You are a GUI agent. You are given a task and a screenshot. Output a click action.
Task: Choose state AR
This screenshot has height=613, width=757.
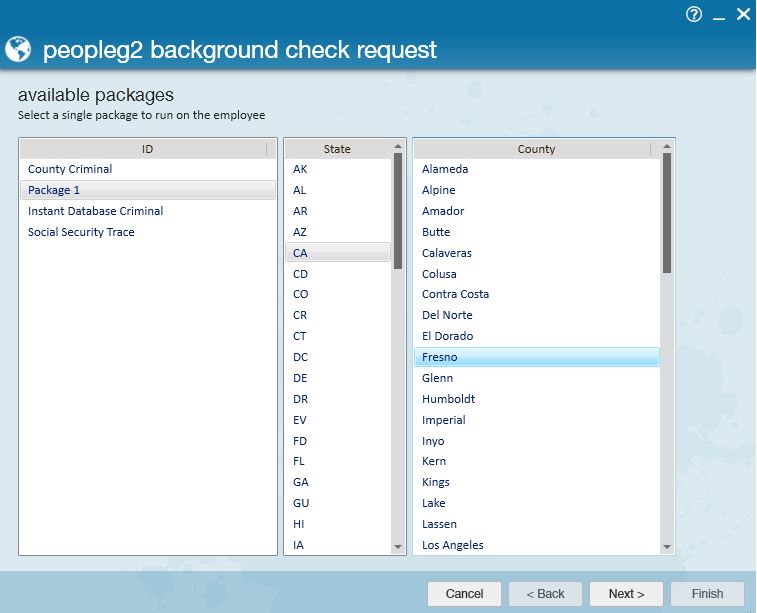coord(337,211)
